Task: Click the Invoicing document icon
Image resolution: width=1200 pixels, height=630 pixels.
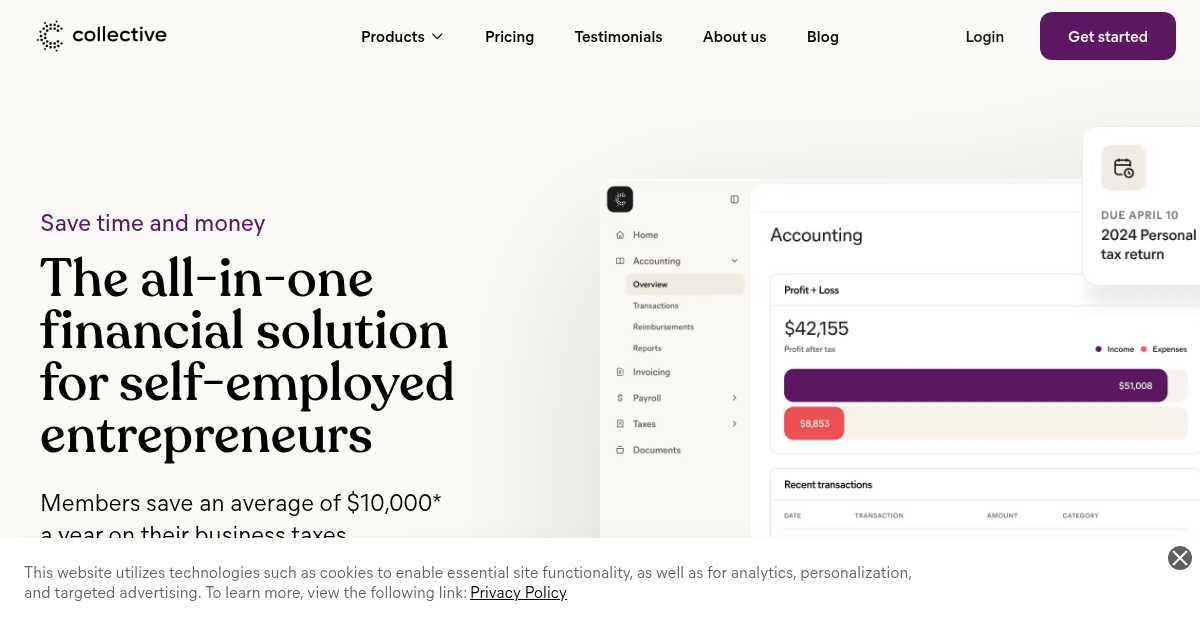Action: point(620,372)
